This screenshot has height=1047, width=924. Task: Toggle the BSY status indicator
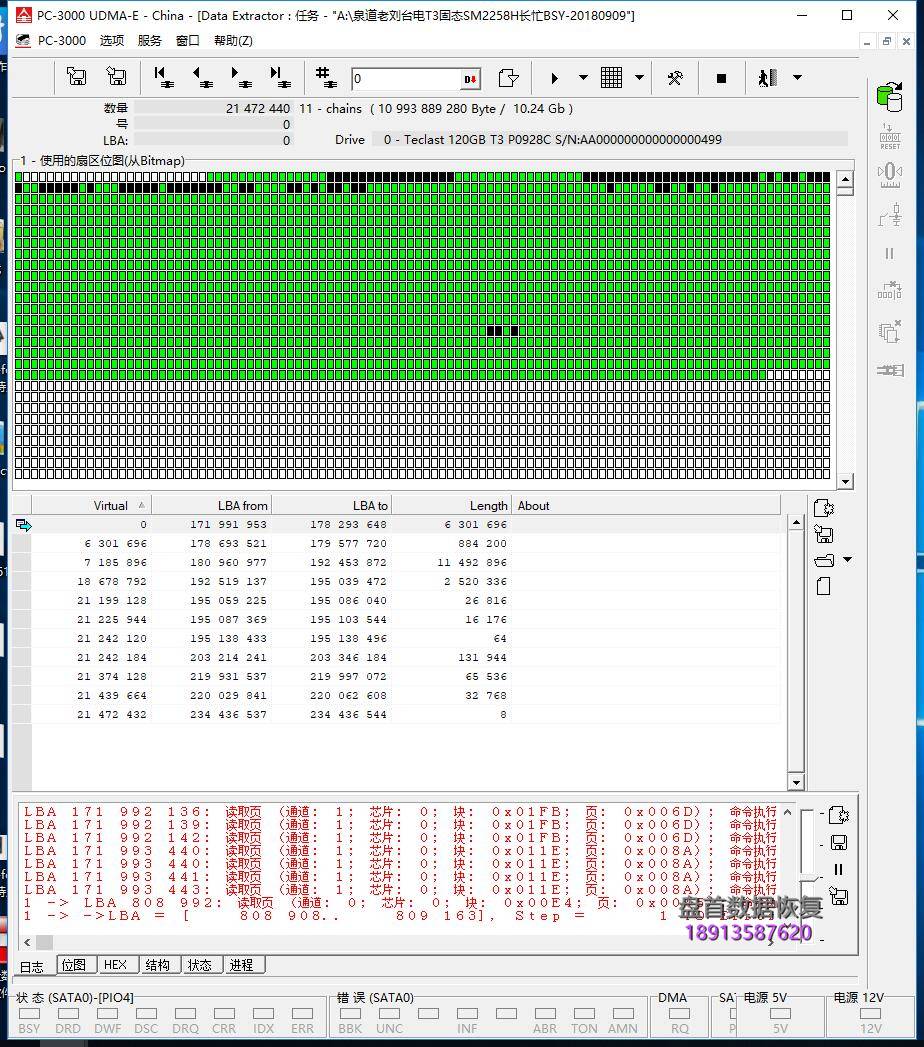29,1014
